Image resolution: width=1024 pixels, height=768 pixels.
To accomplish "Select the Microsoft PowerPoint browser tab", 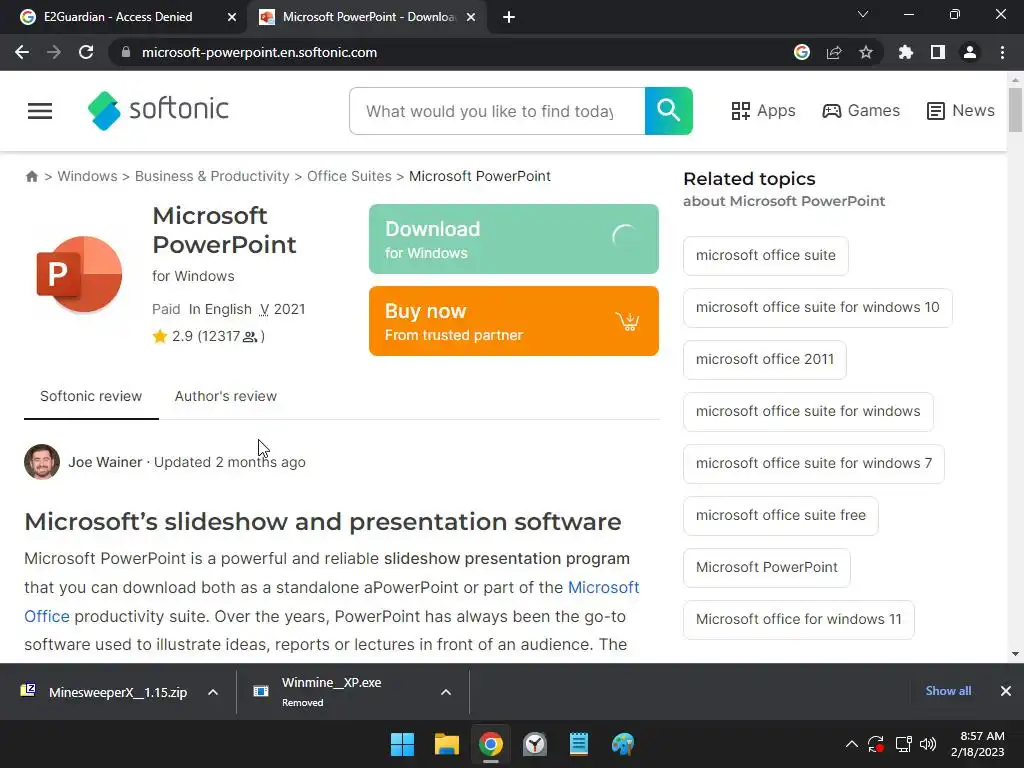I will tap(369, 17).
